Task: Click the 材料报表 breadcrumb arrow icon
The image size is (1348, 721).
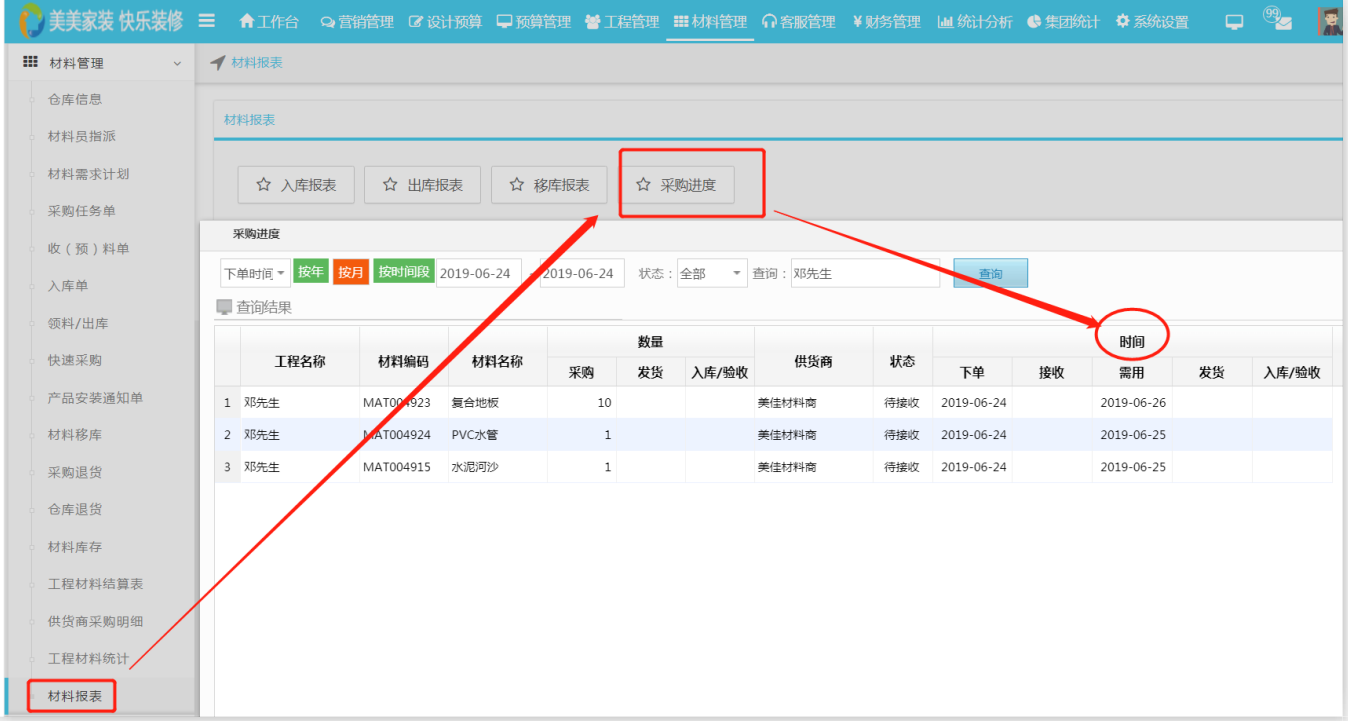Action: [218, 63]
